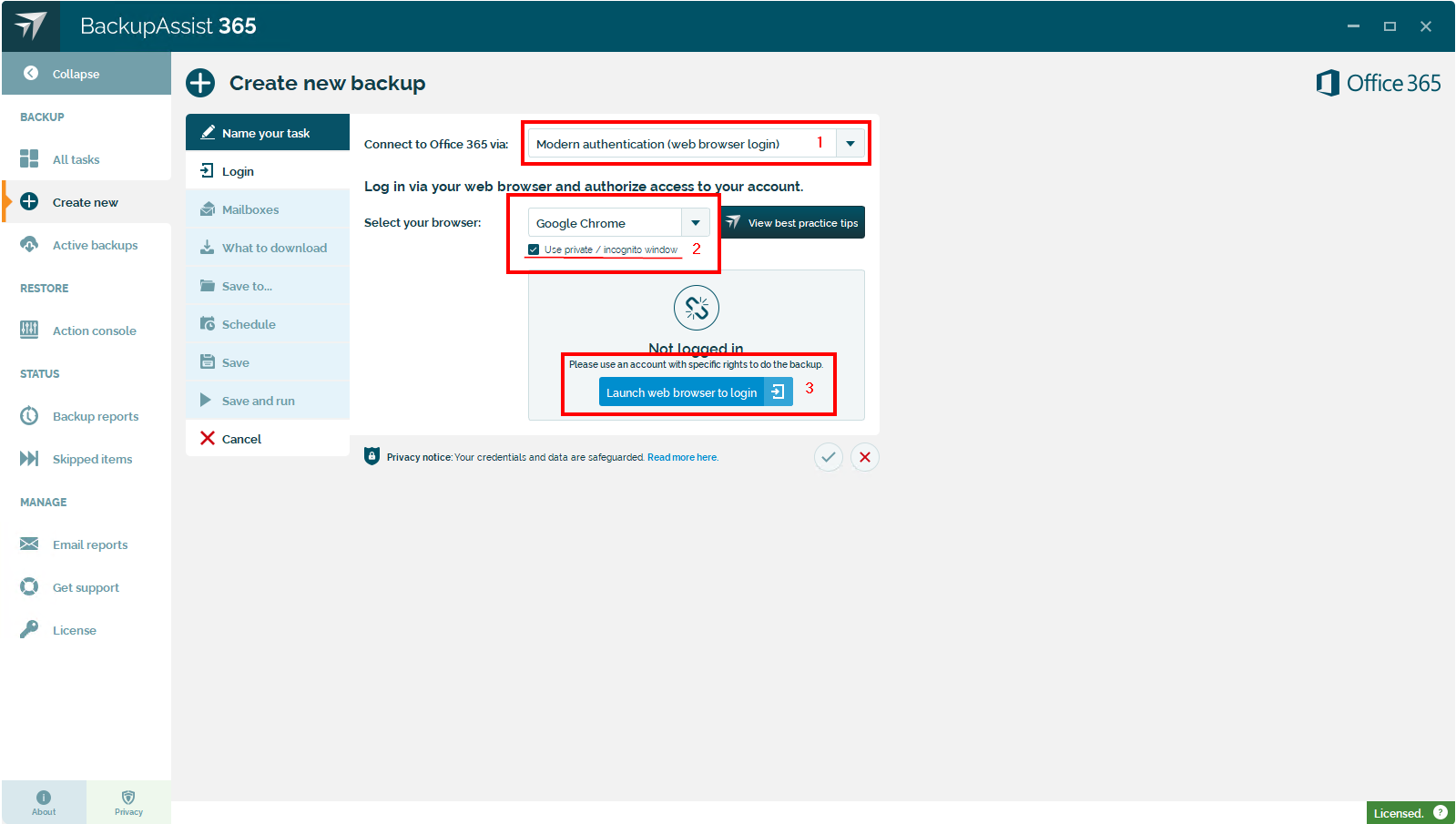The width and height of the screenshot is (1456, 824).
Task: Click Cancel in the wizard steps
Action: [268, 438]
